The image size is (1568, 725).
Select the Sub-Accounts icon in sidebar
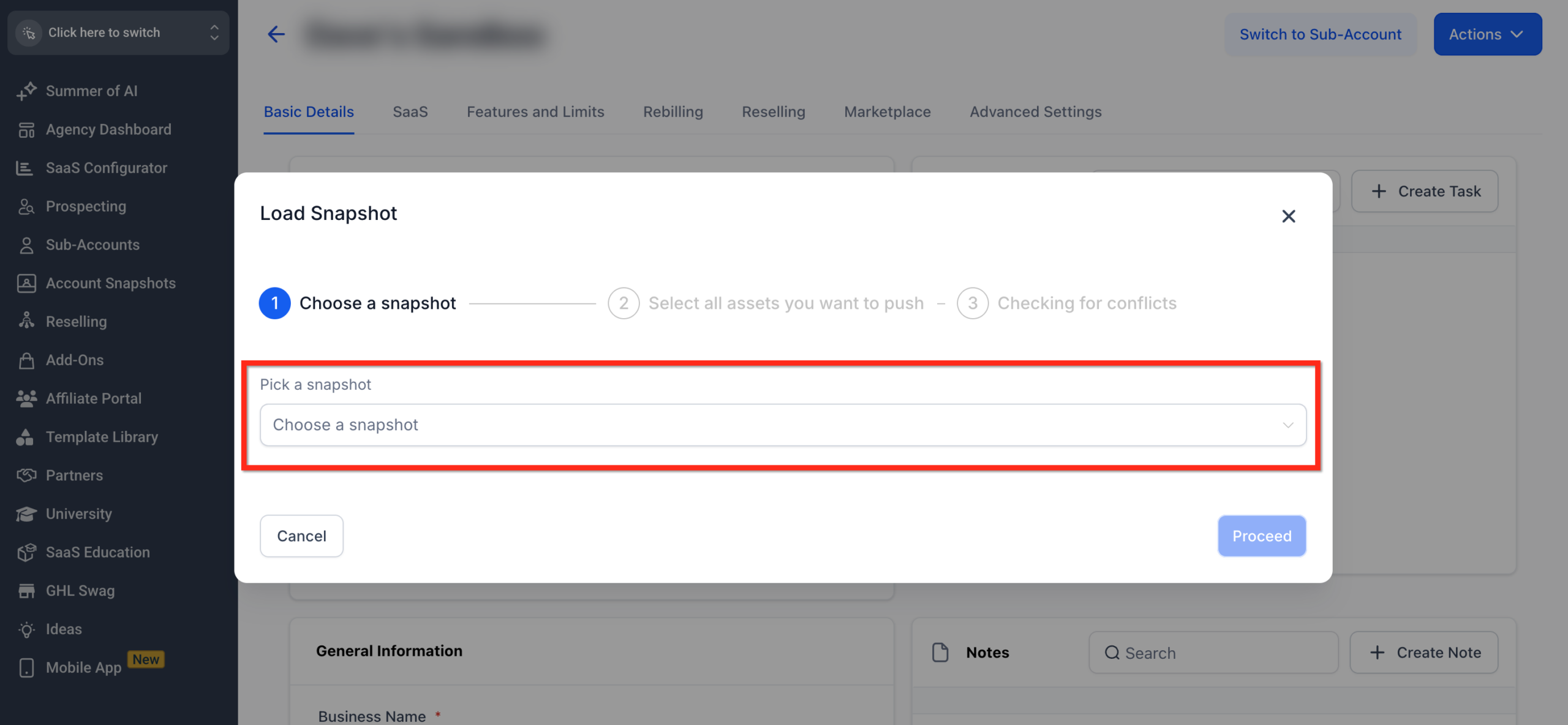point(26,245)
